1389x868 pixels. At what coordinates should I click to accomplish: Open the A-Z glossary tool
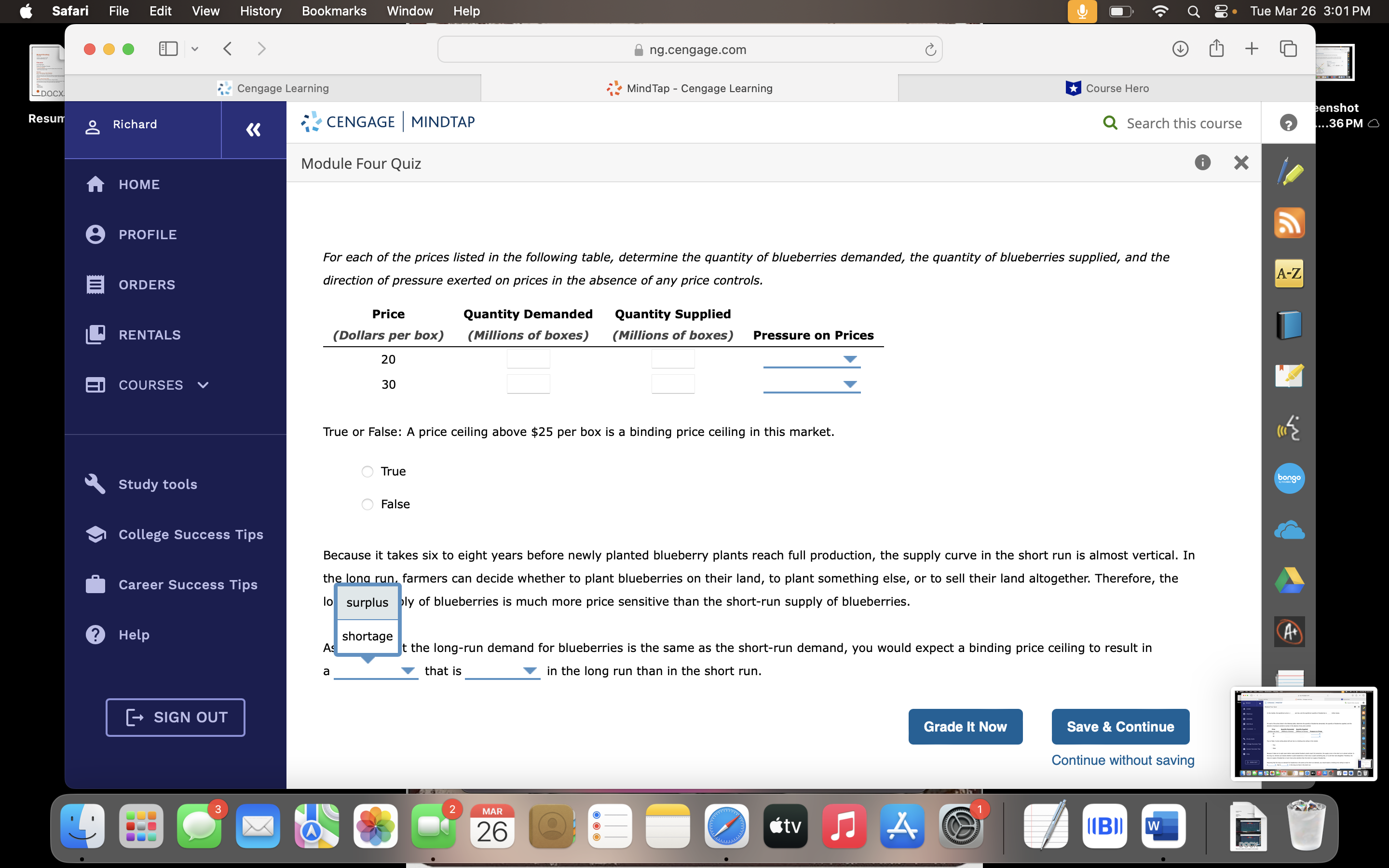click(x=1289, y=274)
